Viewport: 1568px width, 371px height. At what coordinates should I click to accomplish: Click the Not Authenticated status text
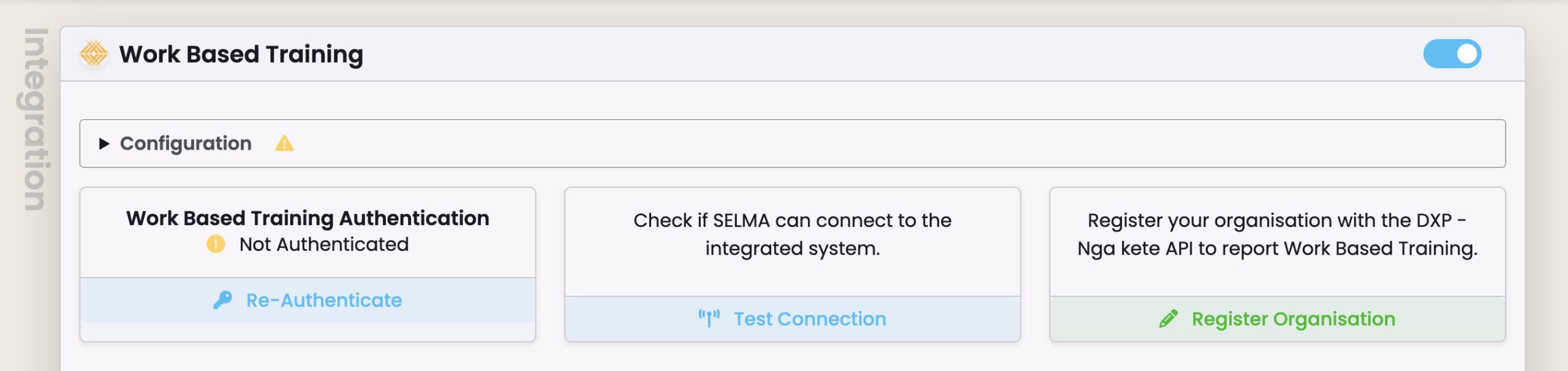pyautogui.click(x=324, y=244)
